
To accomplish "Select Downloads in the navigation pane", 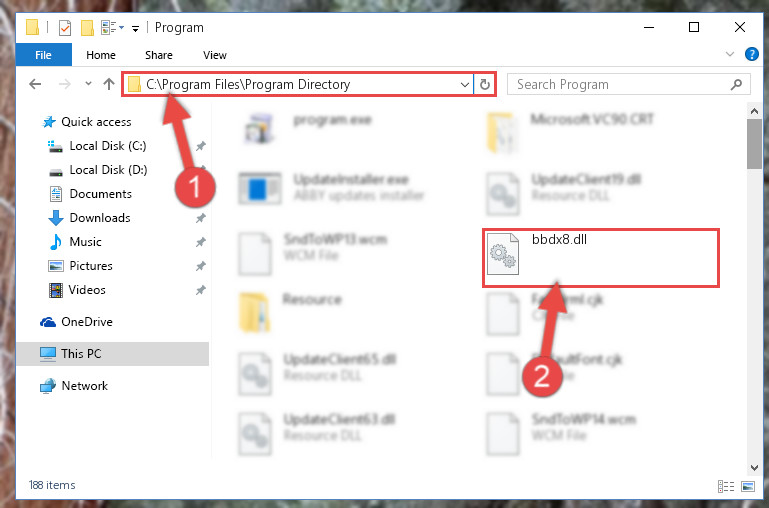I will pos(100,218).
